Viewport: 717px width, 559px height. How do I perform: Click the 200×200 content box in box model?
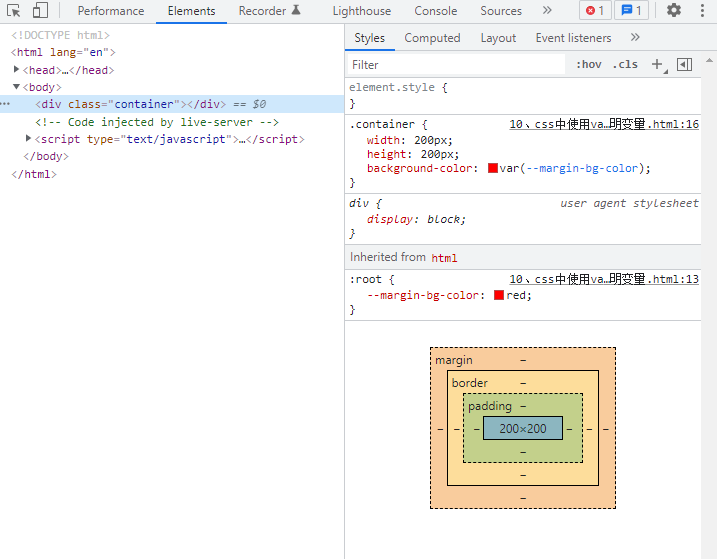pyautogui.click(x=523, y=429)
